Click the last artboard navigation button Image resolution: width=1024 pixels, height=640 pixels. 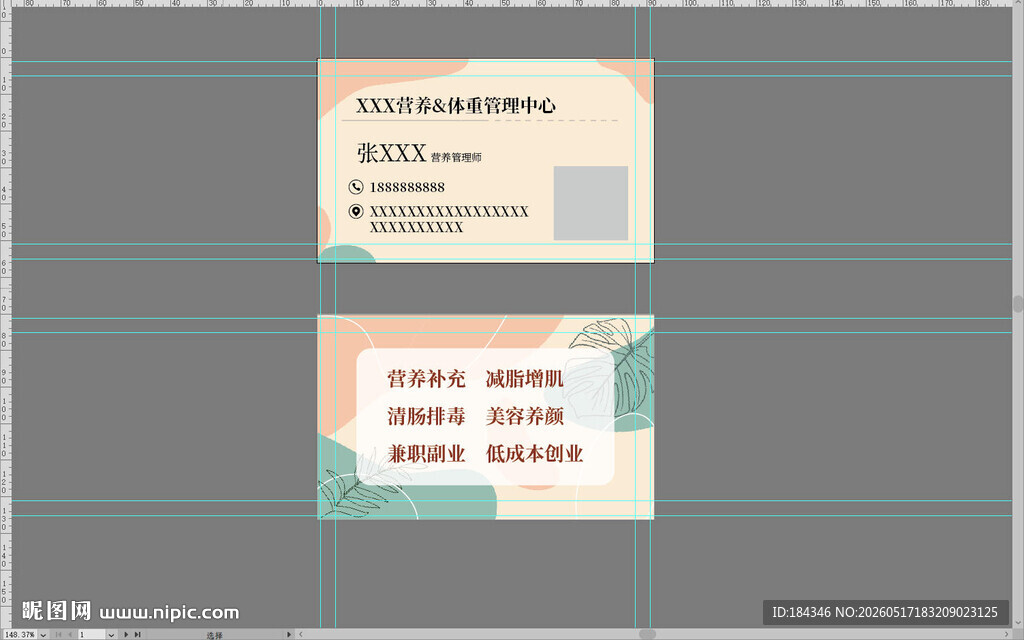click(138, 634)
